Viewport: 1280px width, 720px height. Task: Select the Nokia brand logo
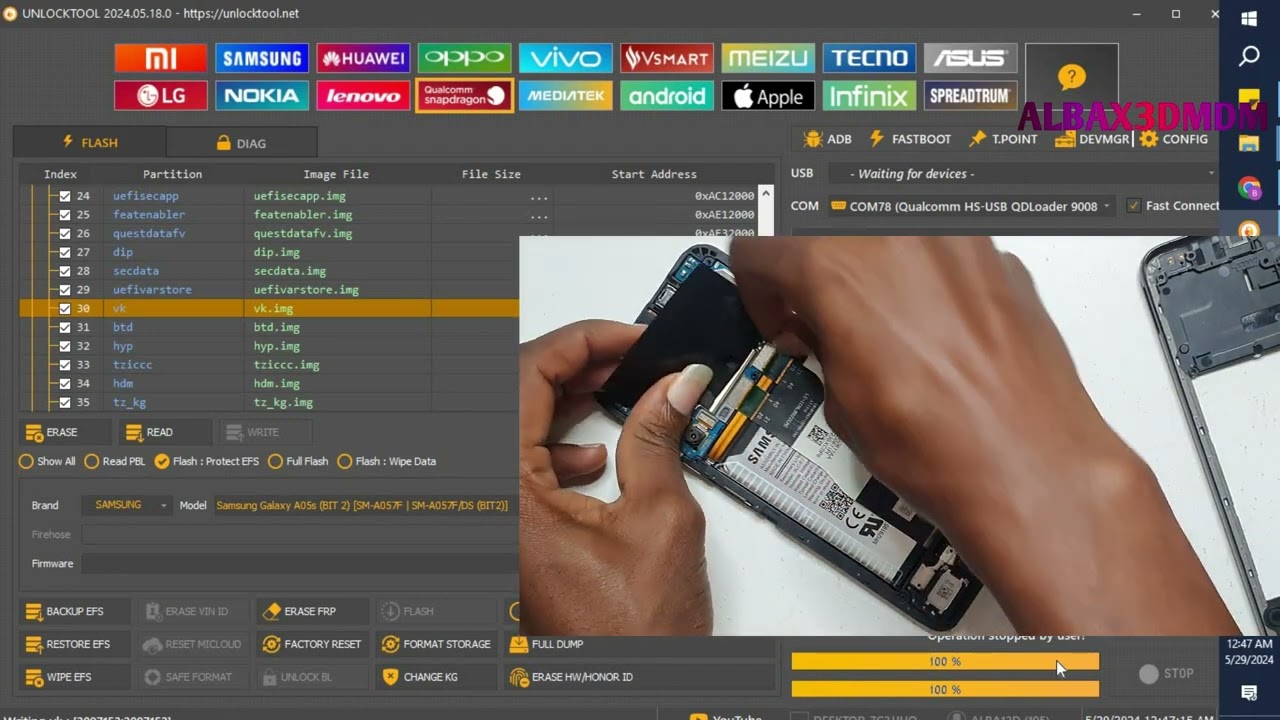pos(262,96)
